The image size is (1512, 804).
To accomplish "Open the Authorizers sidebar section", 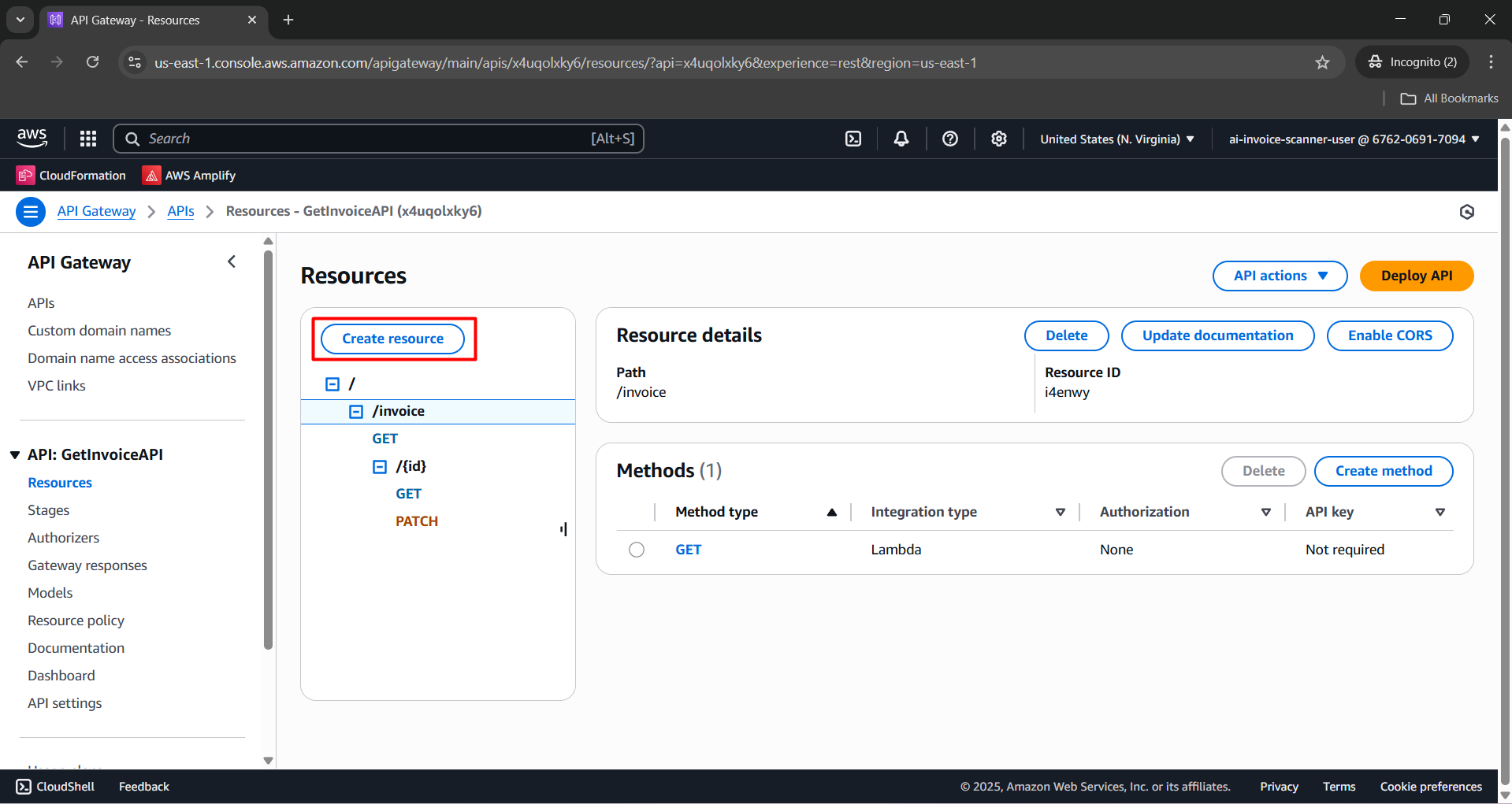I will 63,537.
